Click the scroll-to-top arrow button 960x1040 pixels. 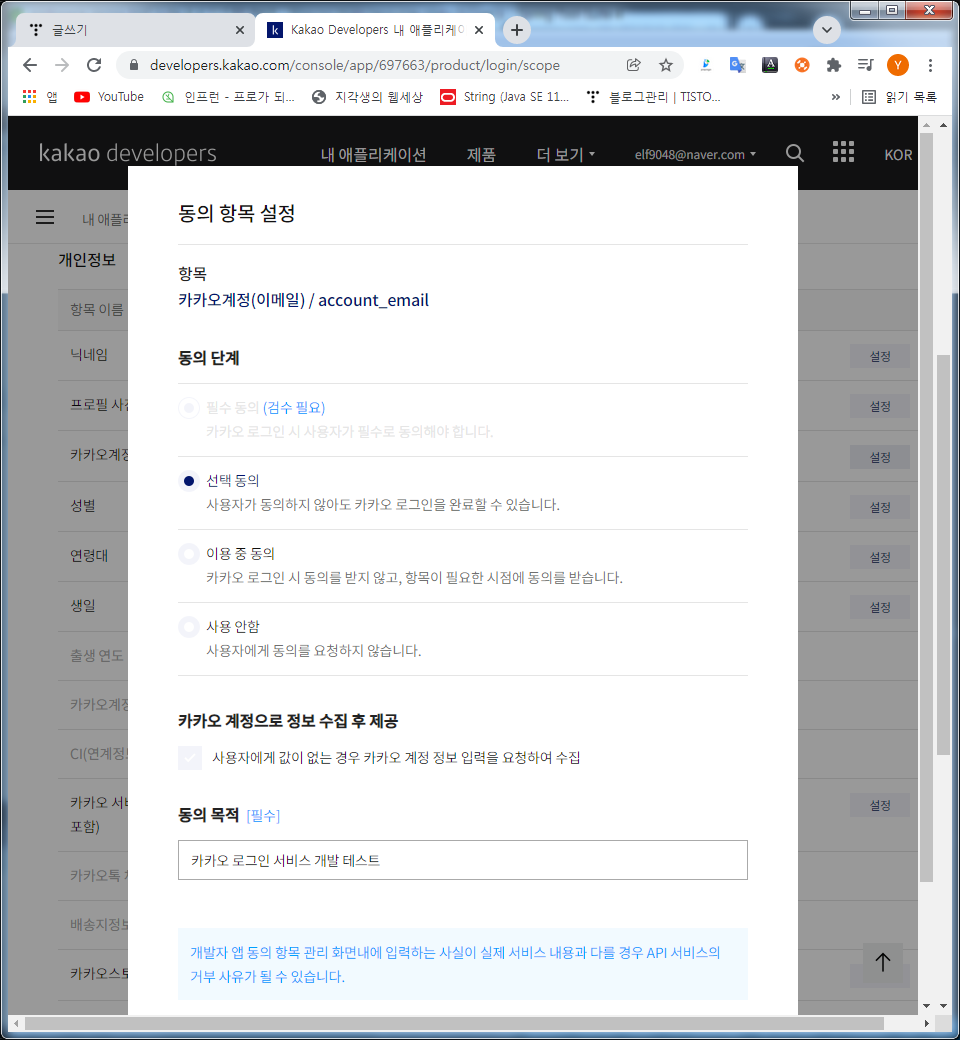tap(882, 962)
